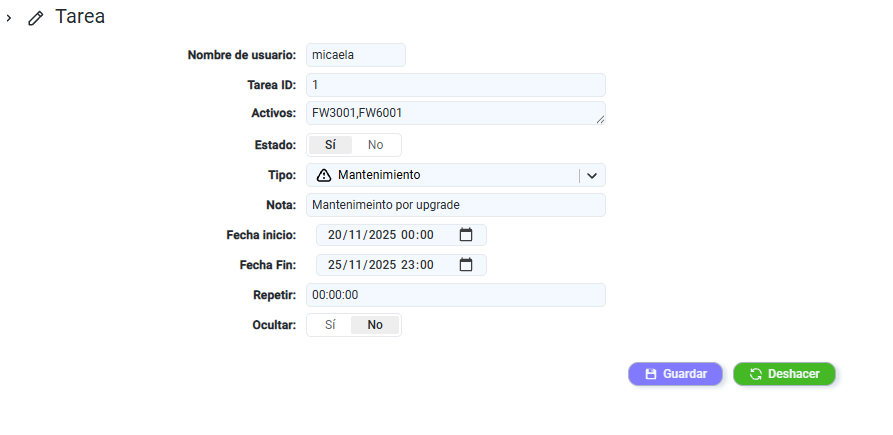Click the Fecha Fin label

click(268, 265)
